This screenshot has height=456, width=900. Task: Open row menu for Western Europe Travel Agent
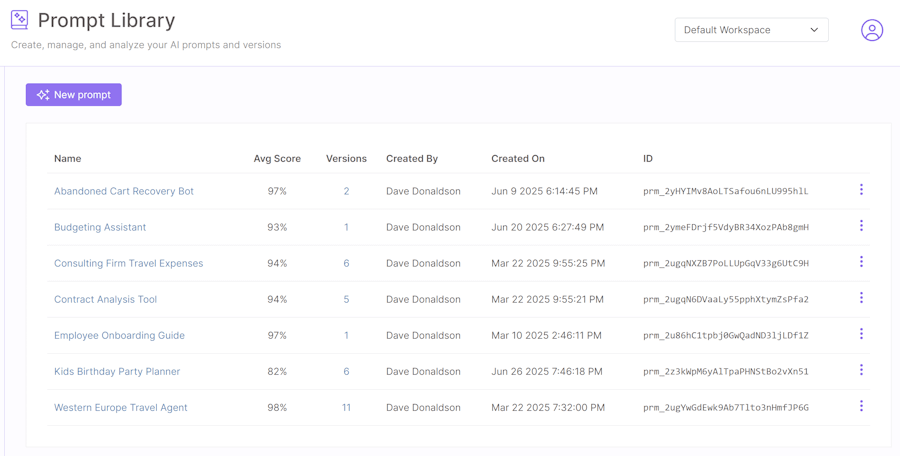point(861,406)
